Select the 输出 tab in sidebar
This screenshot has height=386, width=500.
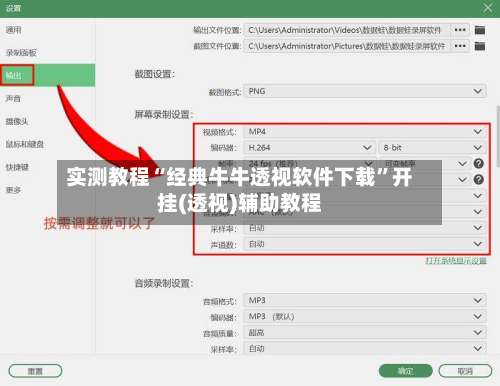point(47,75)
